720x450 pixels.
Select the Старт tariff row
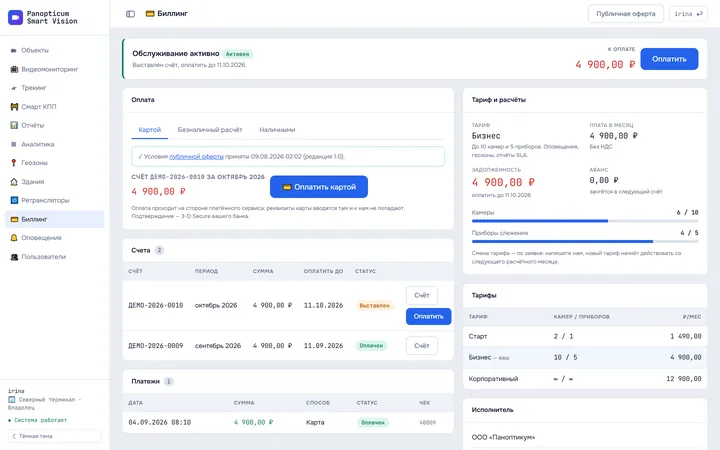pos(585,337)
